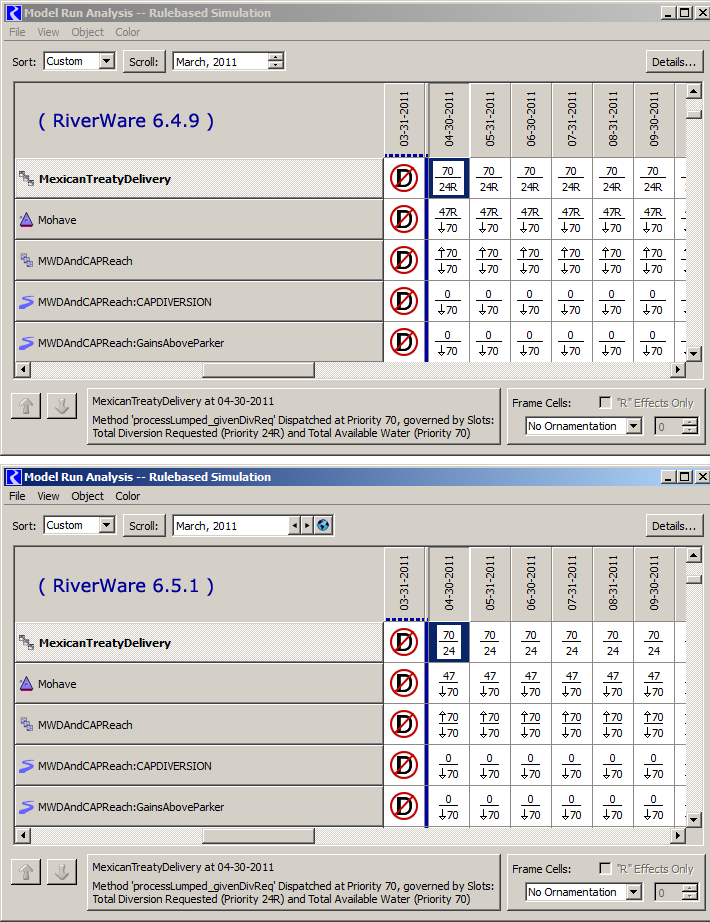Click vertical scrollbar down arrow in 6.4.9 grid
Viewport: 710px width, 922px height.
pyautogui.click(x=694, y=353)
